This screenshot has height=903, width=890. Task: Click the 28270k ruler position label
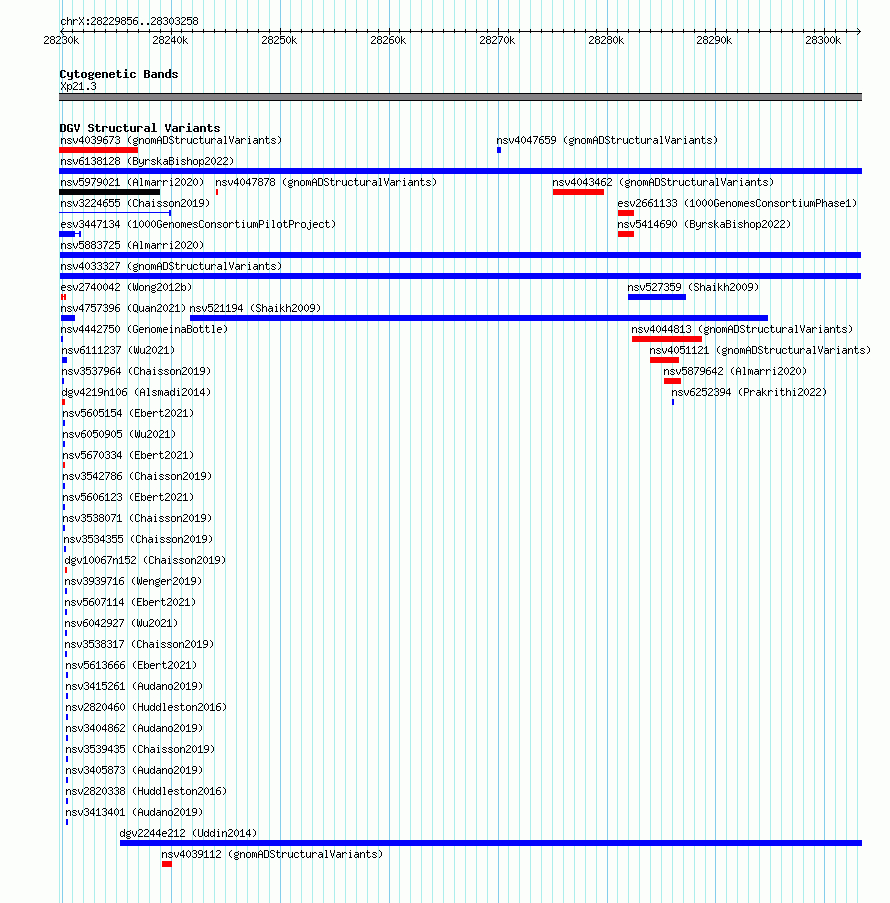pos(497,41)
